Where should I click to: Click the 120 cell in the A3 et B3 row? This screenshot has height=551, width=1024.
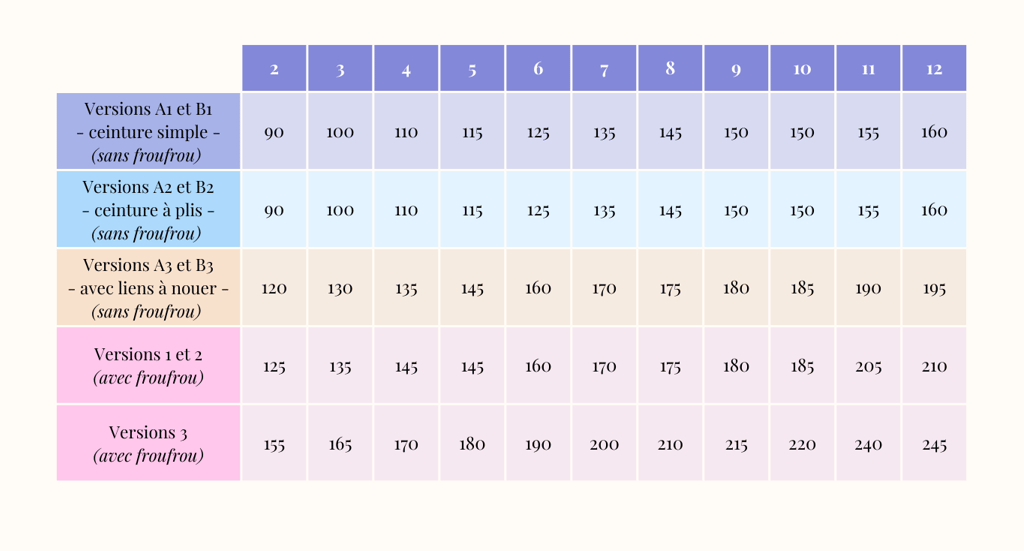[x=274, y=287]
